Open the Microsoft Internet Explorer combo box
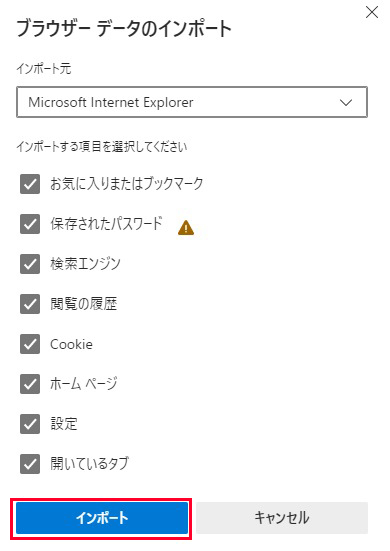The height and width of the screenshot is (551, 390). click(192, 102)
